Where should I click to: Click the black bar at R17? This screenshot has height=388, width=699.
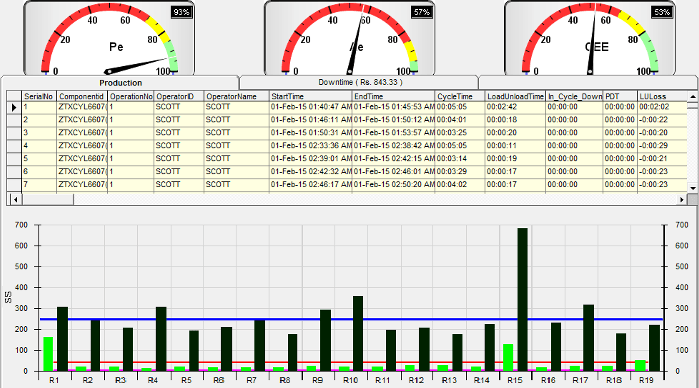click(x=588, y=338)
